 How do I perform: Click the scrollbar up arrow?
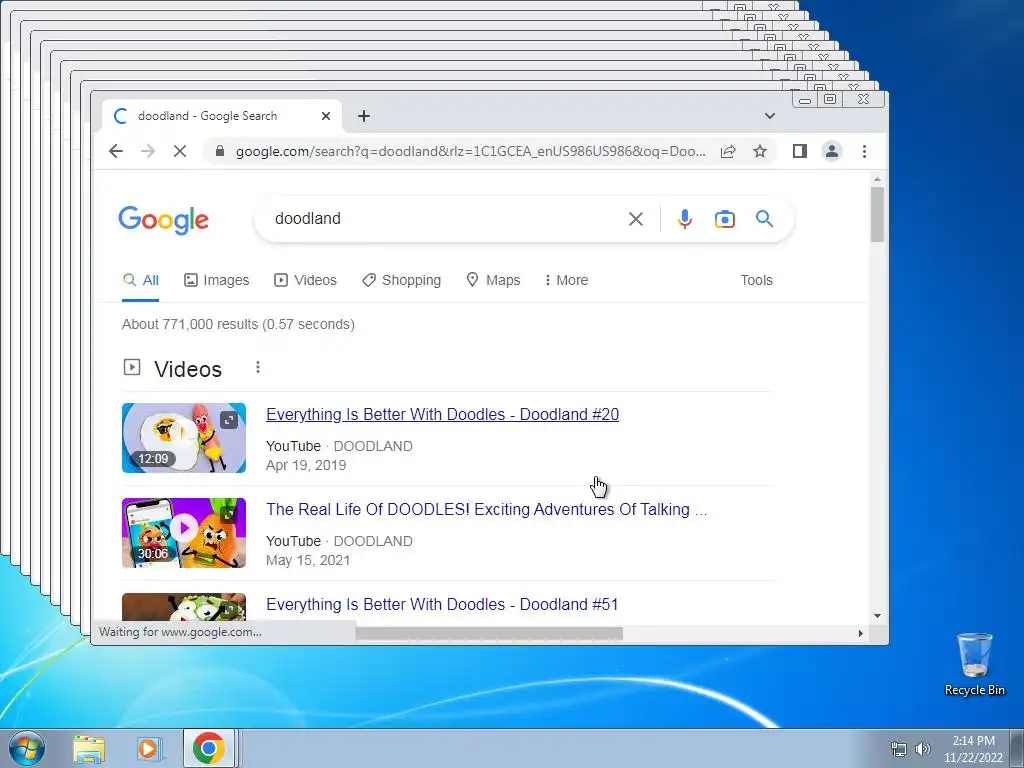877,179
